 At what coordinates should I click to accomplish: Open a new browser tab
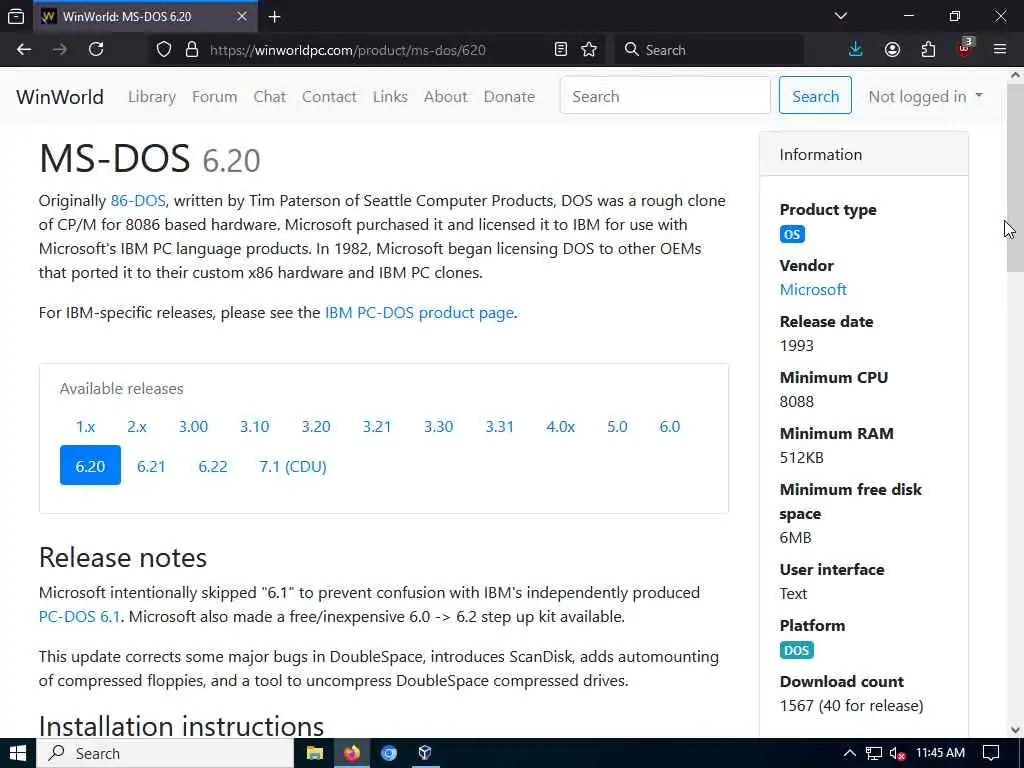(x=274, y=17)
